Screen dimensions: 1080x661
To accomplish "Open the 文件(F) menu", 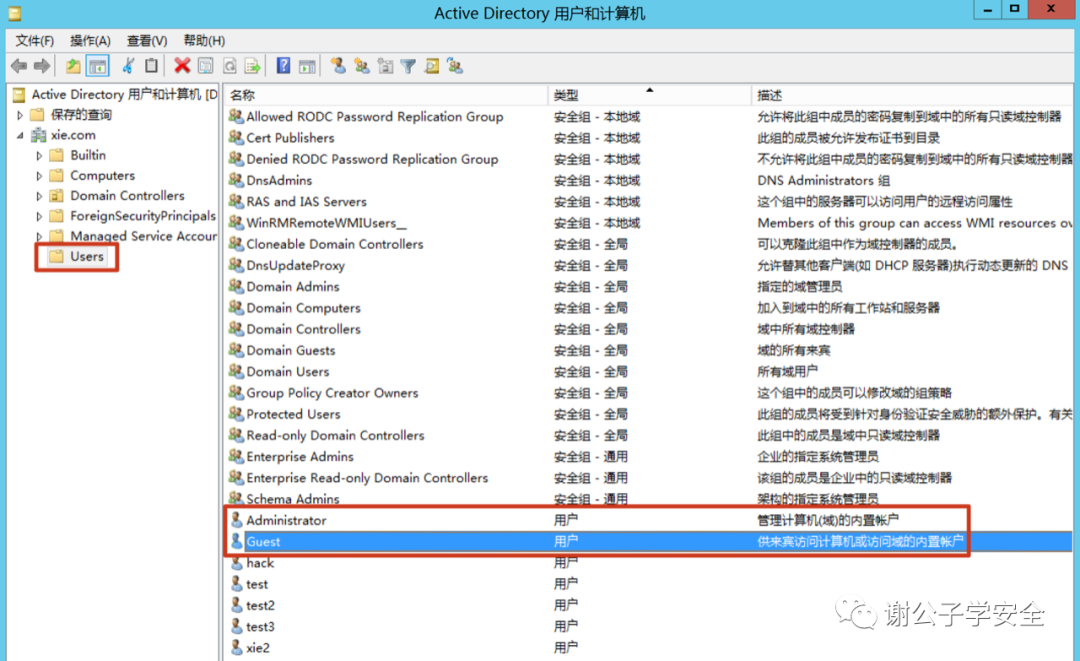I will [34, 41].
